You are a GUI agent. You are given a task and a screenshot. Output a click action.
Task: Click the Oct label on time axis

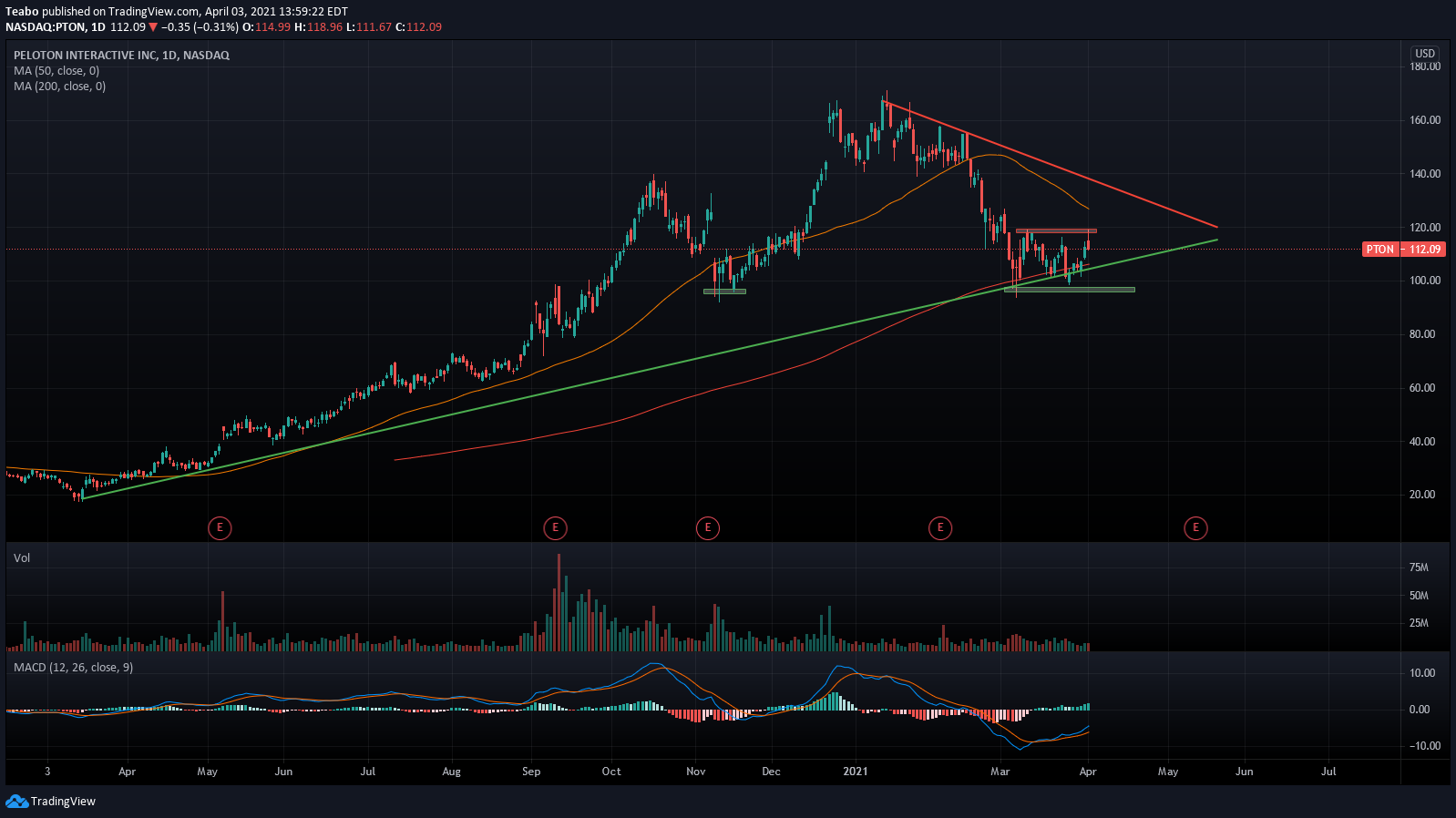[611, 772]
